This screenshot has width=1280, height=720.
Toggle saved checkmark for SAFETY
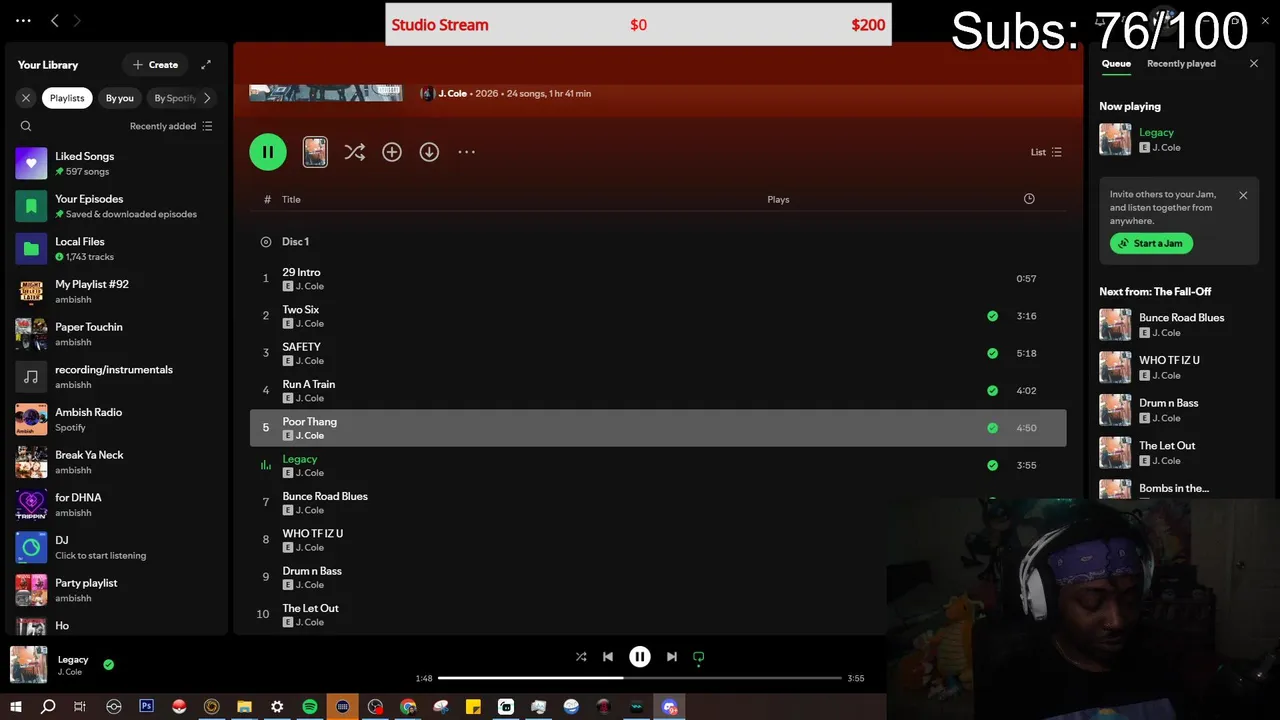click(992, 353)
